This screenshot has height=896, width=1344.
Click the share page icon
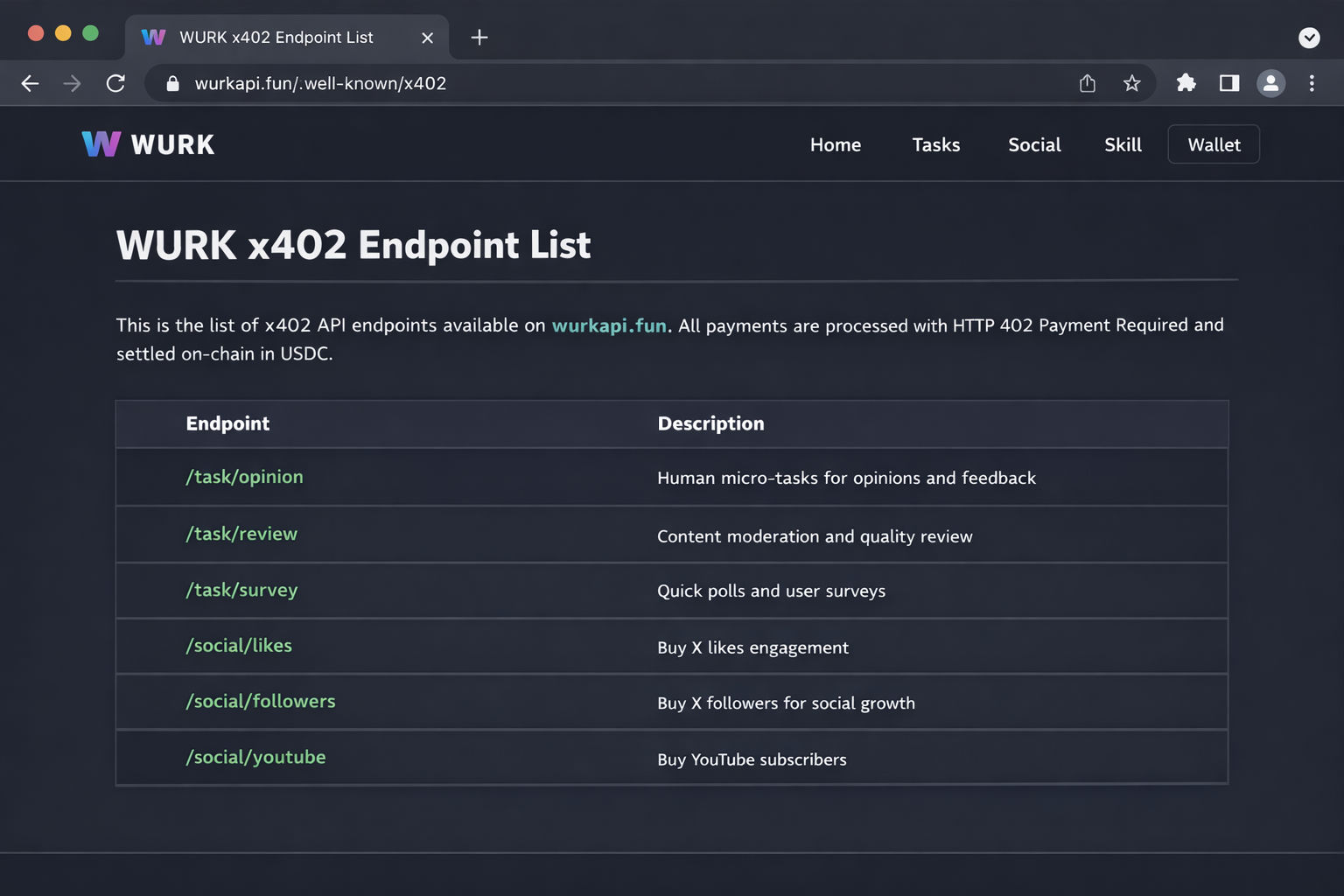[1088, 83]
